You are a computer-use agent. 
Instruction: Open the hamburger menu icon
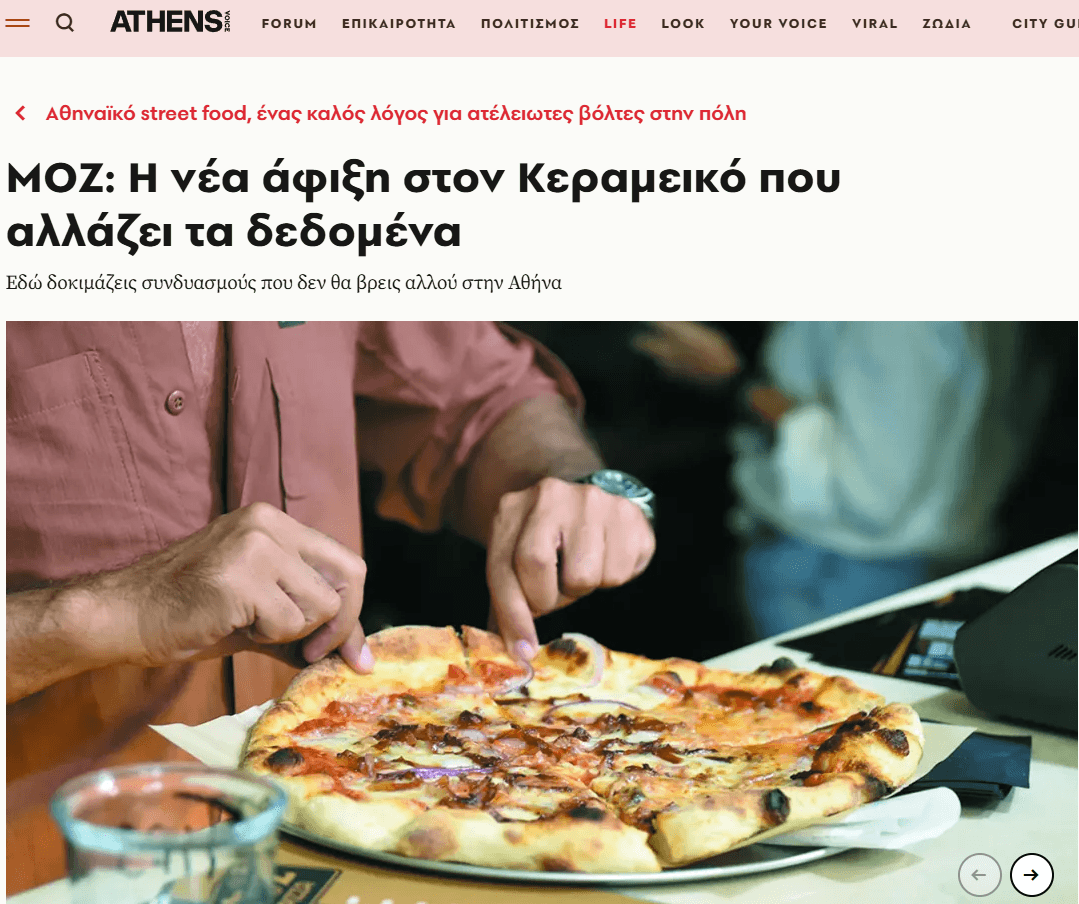(17, 23)
